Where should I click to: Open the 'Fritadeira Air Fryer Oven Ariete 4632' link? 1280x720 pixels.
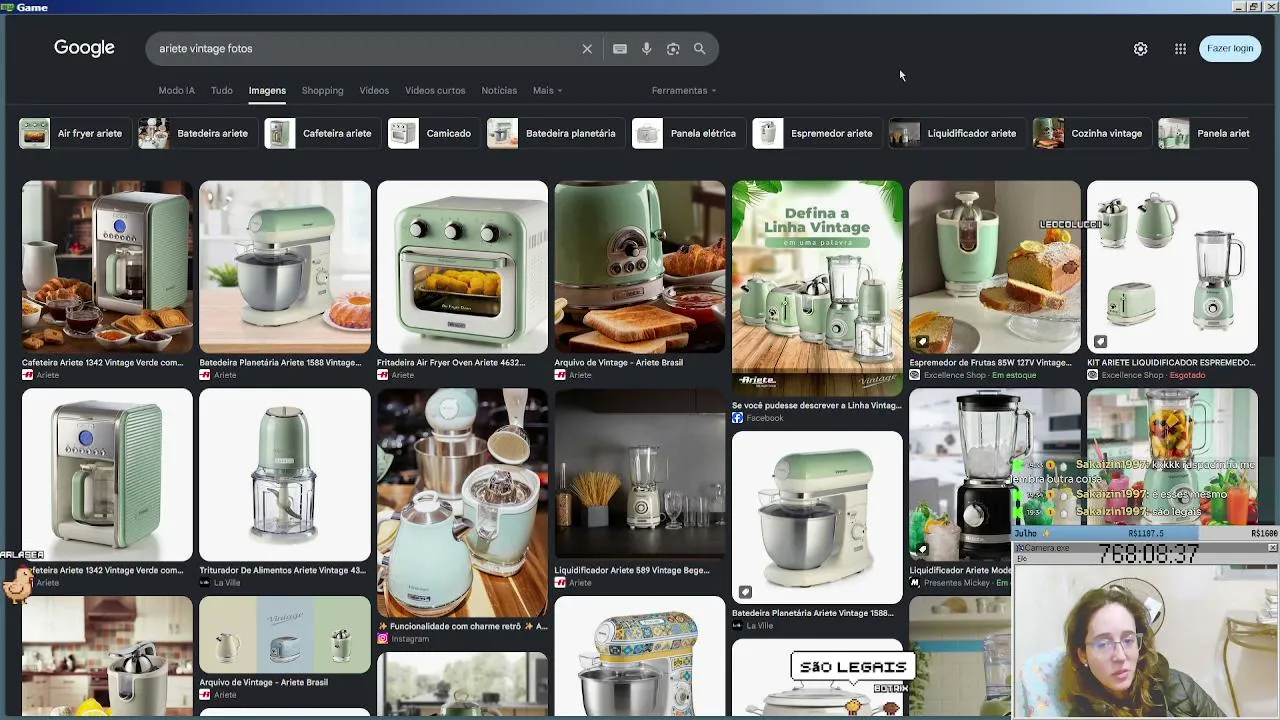pyautogui.click(x=450, y=363)
